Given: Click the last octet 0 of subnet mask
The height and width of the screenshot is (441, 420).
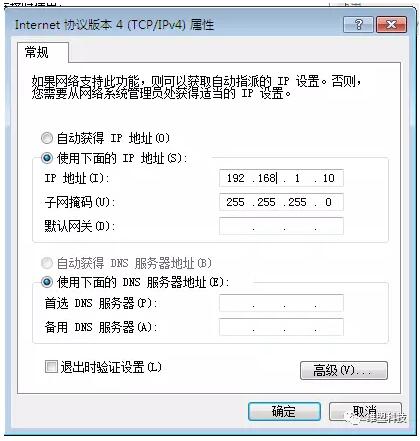Looking at the screenshot, I should [x=328, y=202].
